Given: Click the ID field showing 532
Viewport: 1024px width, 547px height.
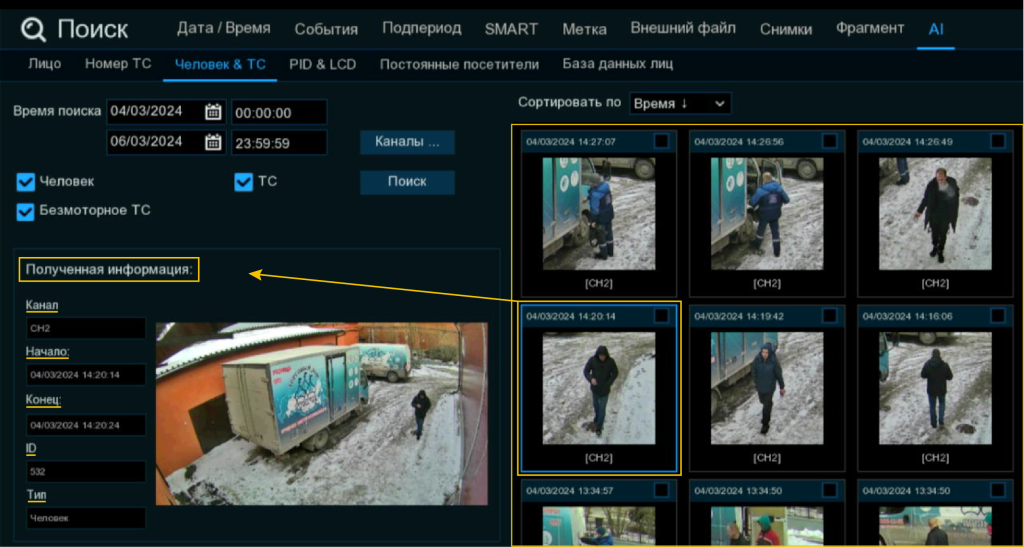Looking at the screenshot, I should click(x=86, y=471).
